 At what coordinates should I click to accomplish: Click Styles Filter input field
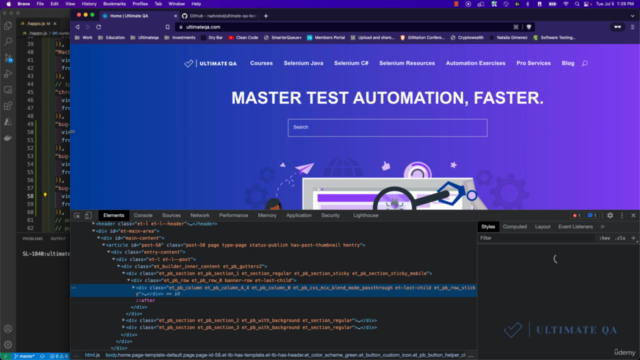point(537,238)
